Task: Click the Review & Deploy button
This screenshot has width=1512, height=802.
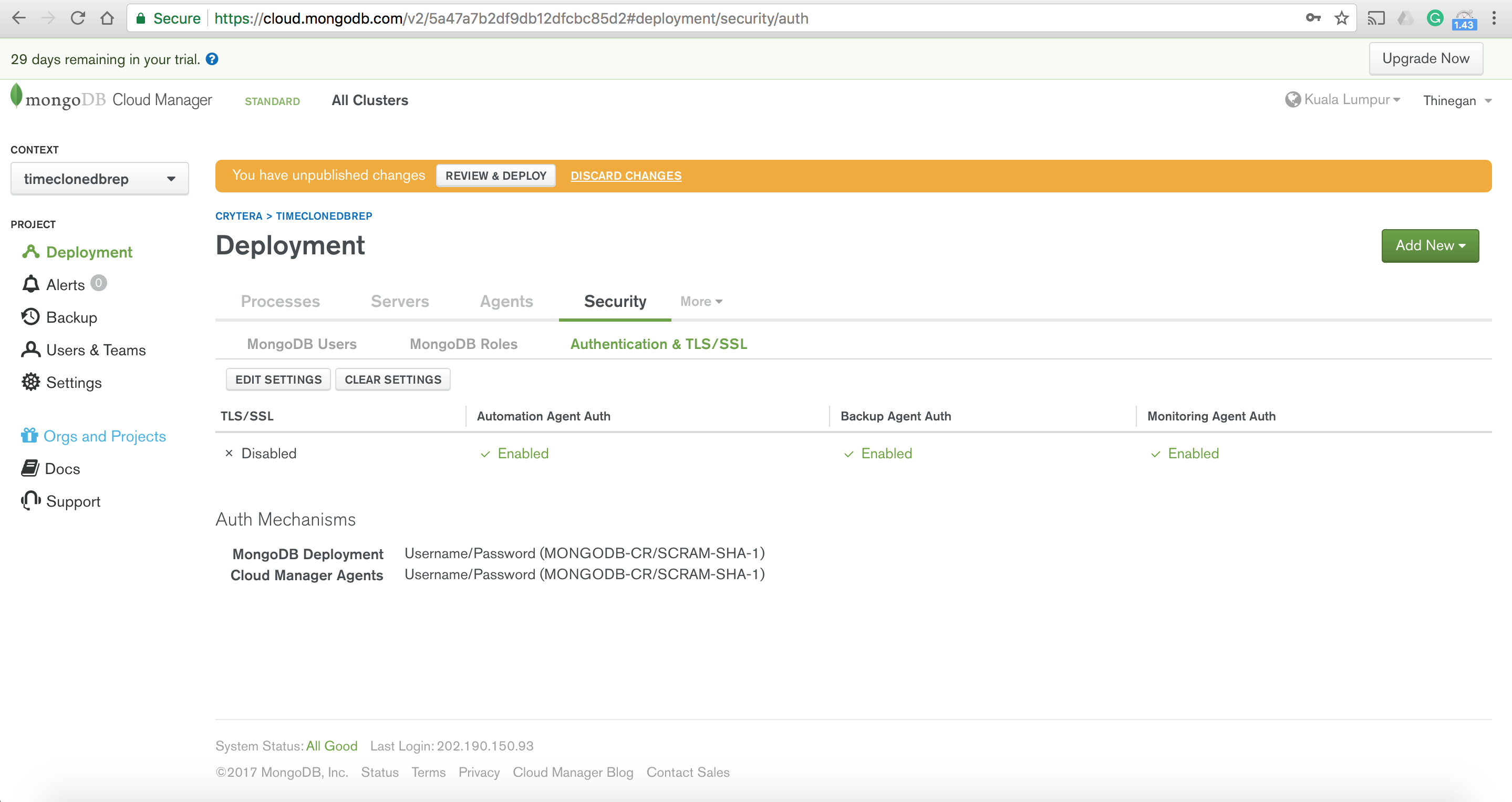Action: (x=495, y=176)
